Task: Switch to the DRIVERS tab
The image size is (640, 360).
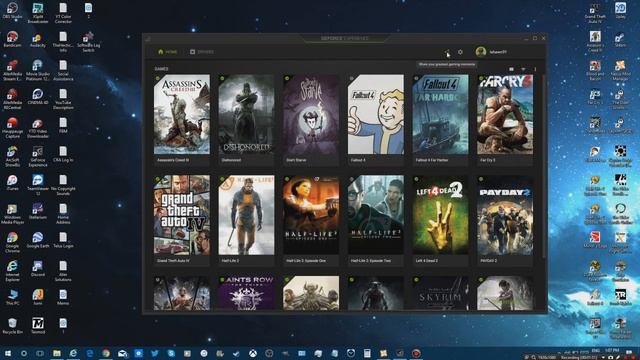Action: 202,52
